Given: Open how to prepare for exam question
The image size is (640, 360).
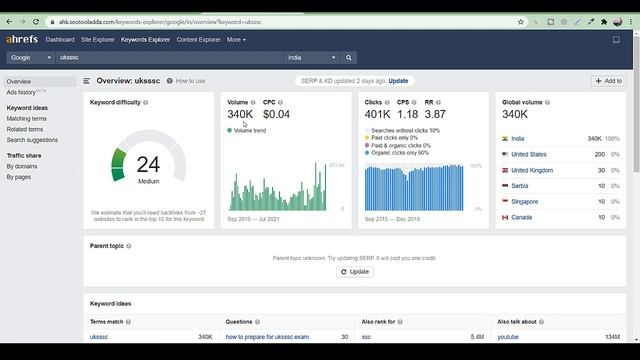Looking at the screenshot, I should [x=267, y=337].
